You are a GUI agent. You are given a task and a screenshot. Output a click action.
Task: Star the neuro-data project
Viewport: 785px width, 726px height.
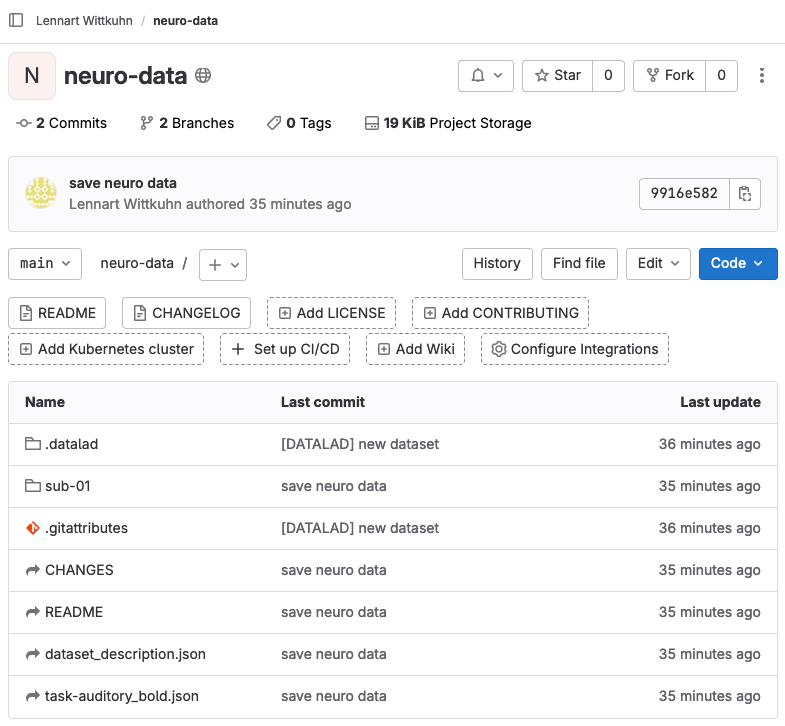coord(557,76)
